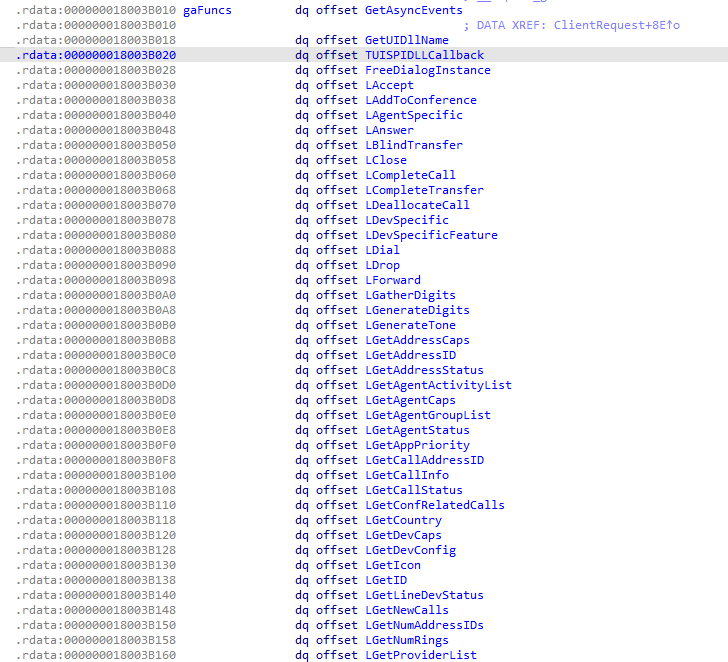Go to LCompleteTransfer symbol

(x=424, y=190)
